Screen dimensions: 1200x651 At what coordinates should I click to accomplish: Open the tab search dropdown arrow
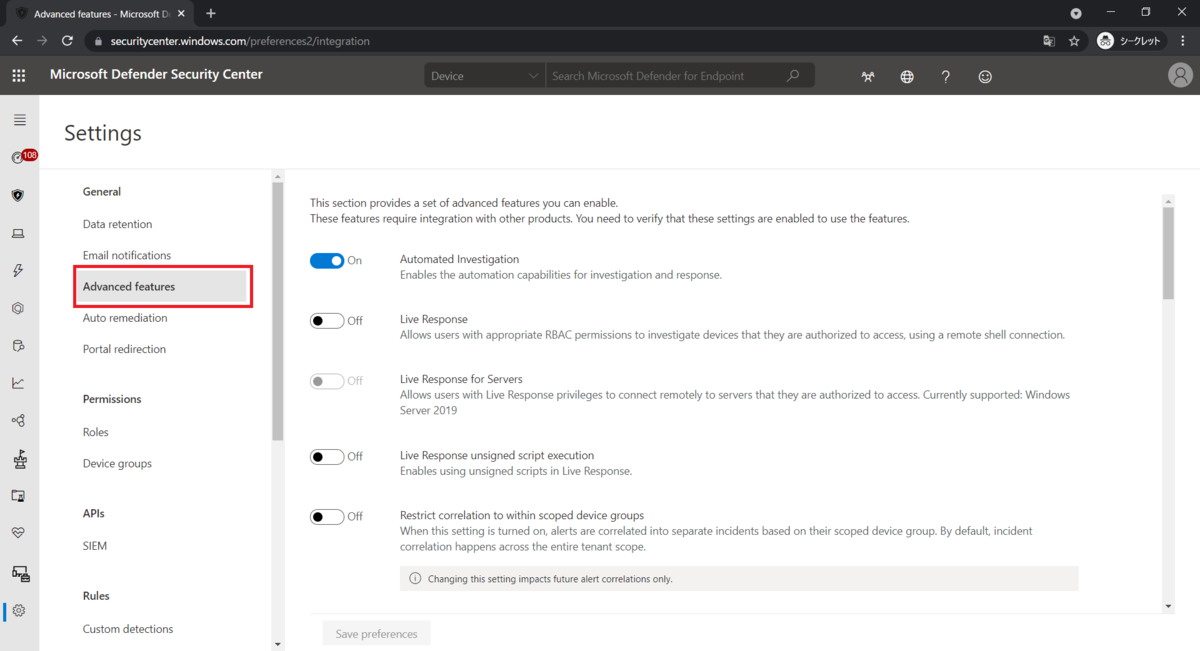point(1076,14)
